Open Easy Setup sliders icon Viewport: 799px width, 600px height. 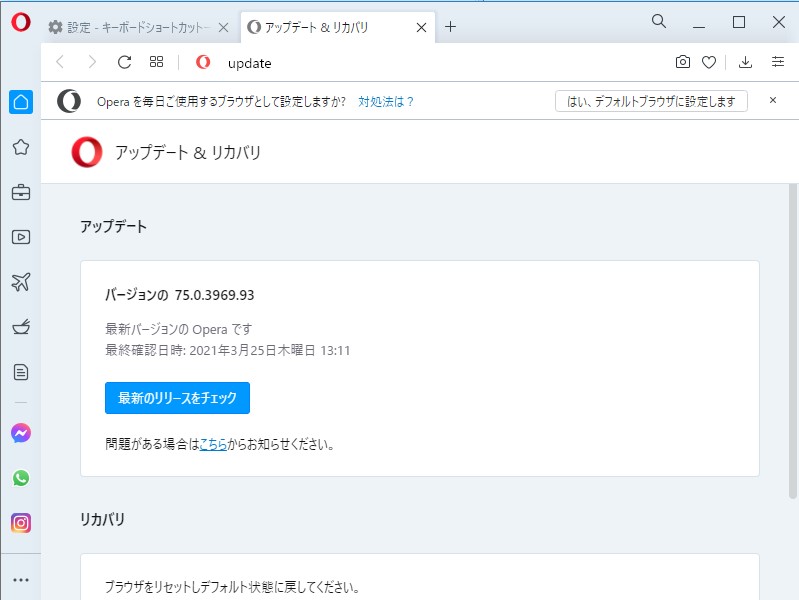tap(778, 62)
